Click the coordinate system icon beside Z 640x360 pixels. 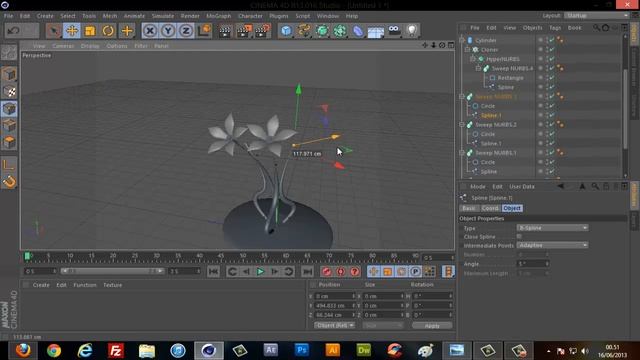click(204, 31)
